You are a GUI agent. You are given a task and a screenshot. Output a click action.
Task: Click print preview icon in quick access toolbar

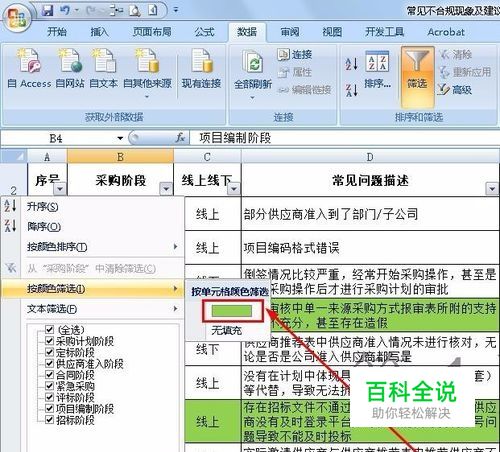(135, 11)
